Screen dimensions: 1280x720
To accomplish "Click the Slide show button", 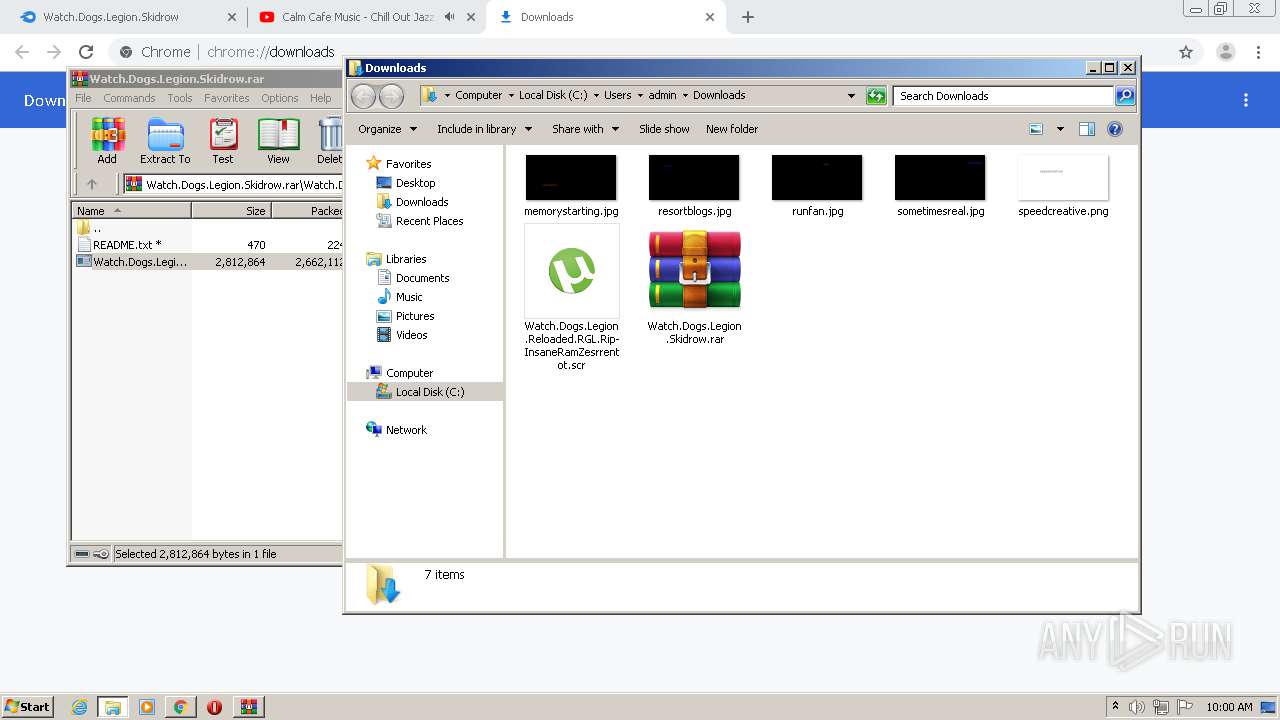I will 664,129.
